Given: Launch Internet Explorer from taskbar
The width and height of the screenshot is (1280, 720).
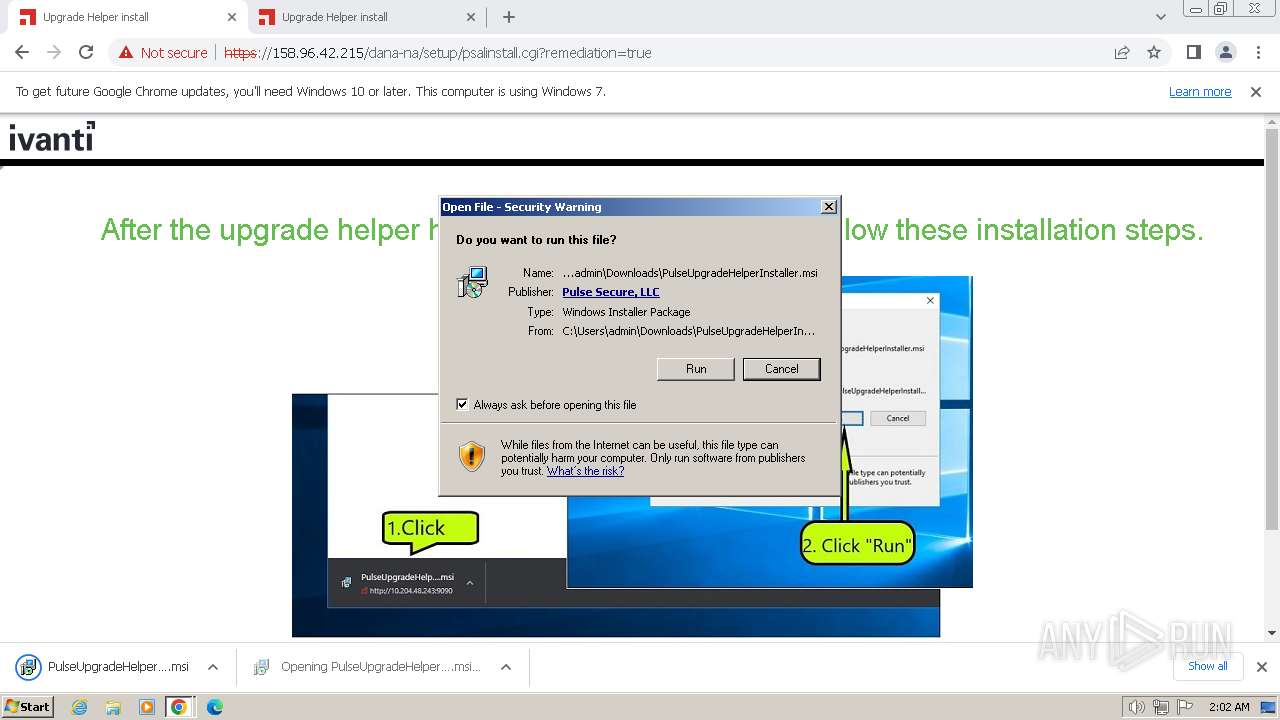Looking at the screenshot, I should coord(80,707).
